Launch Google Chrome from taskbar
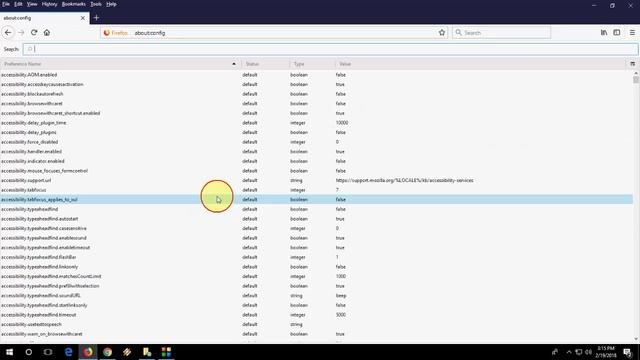 click(x=107, y=352)
